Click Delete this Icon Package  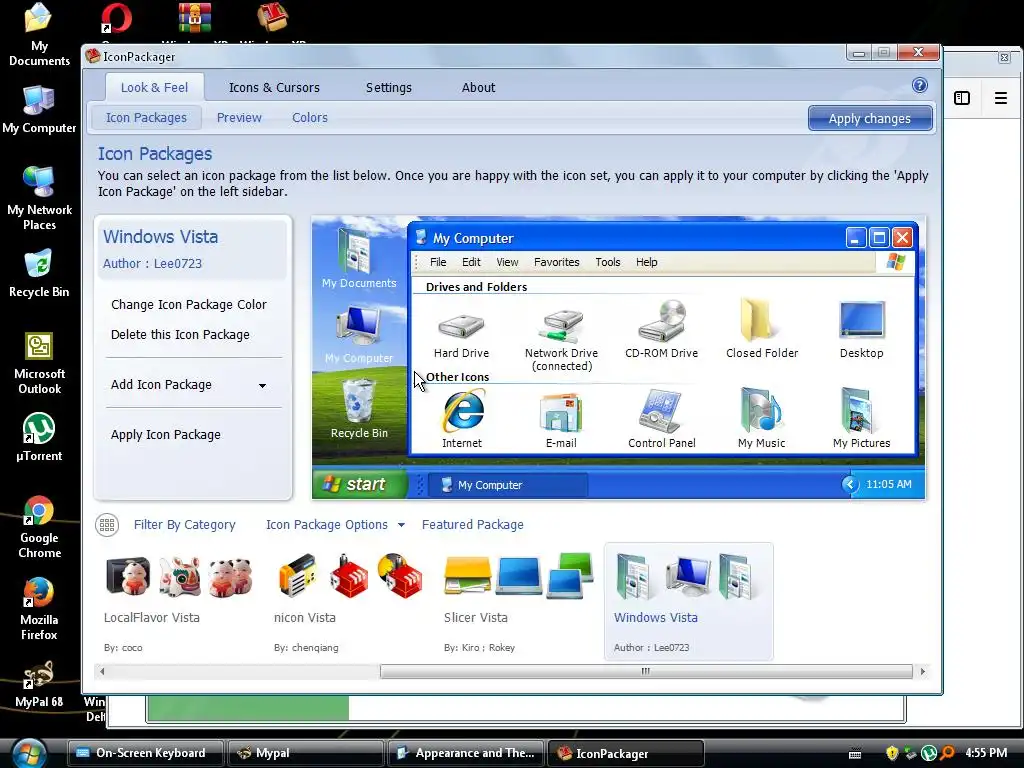(x=180, y=334)
